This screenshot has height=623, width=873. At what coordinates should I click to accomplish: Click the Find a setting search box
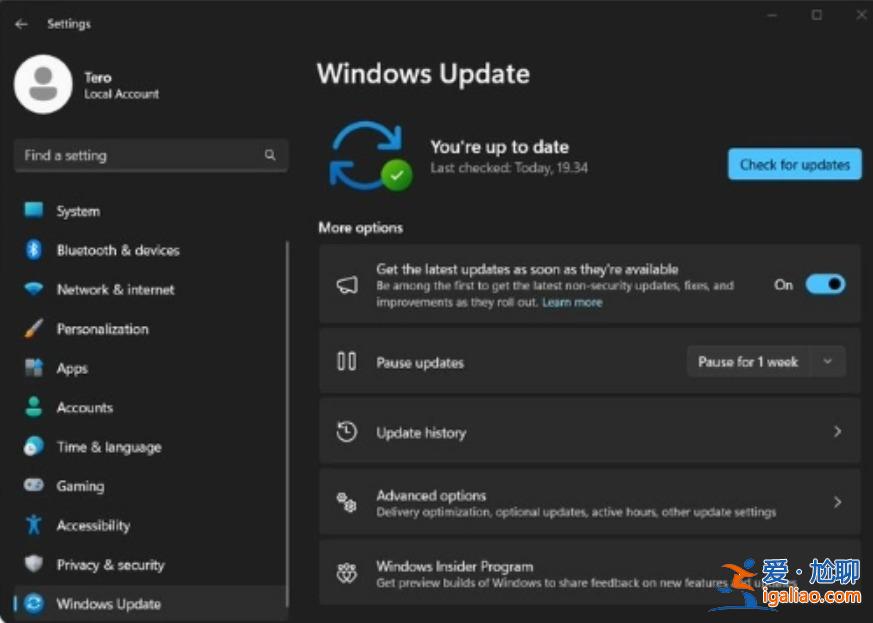pos(140,156)
